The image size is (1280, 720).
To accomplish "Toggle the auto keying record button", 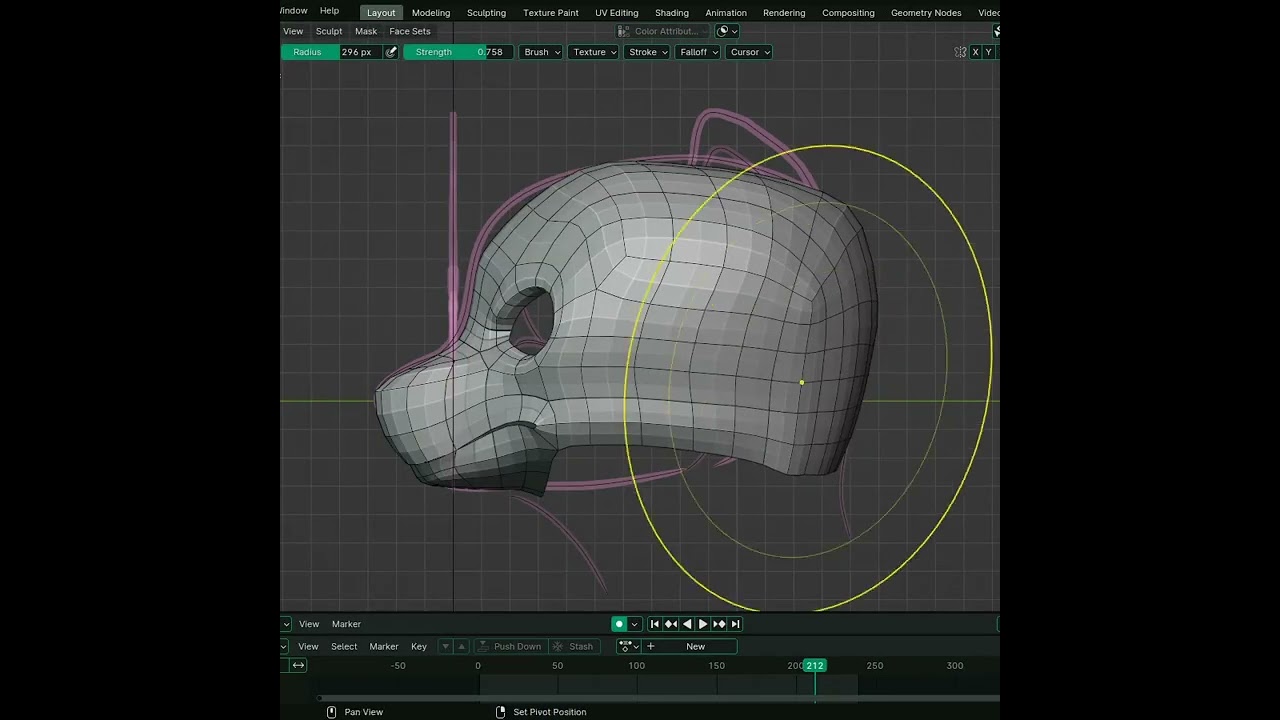I will (x=619, y=624).
